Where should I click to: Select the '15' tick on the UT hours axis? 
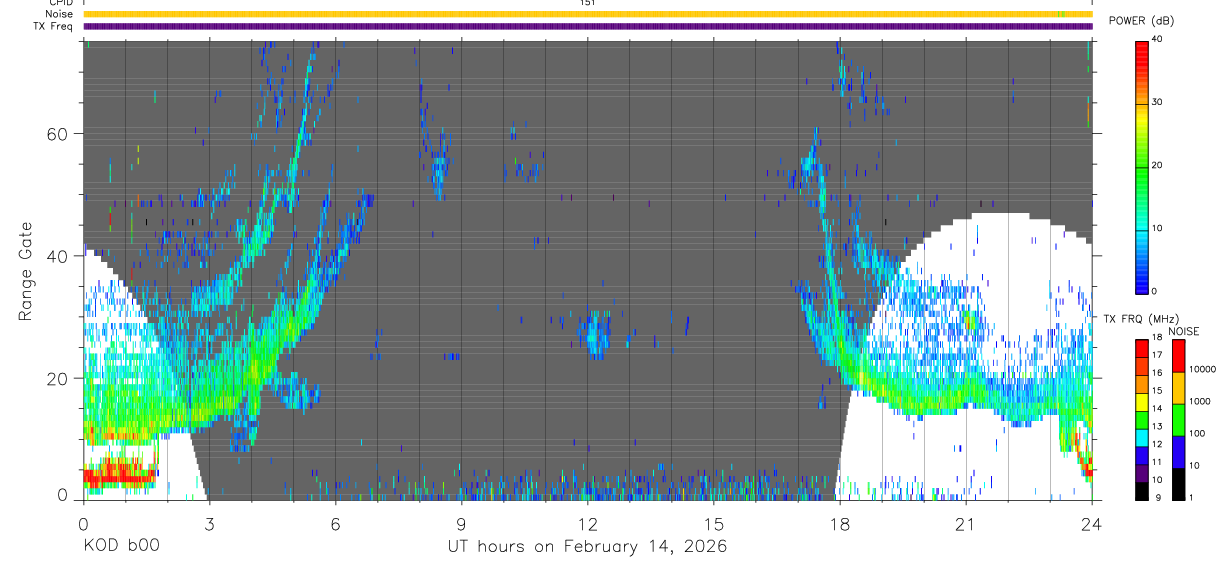pos(714,523)
